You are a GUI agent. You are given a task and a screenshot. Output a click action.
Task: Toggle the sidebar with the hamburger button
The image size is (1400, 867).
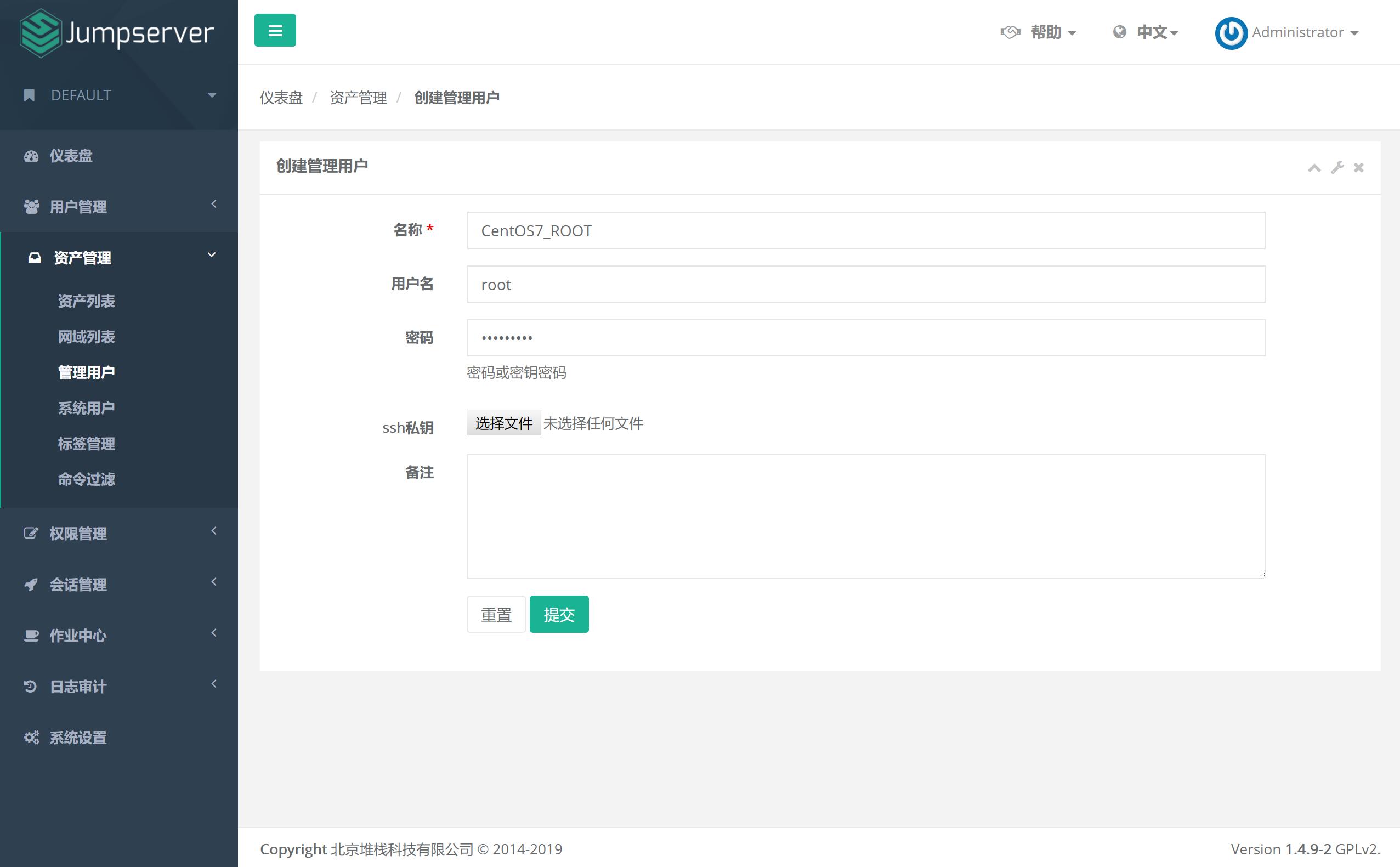tap(275, 30)
